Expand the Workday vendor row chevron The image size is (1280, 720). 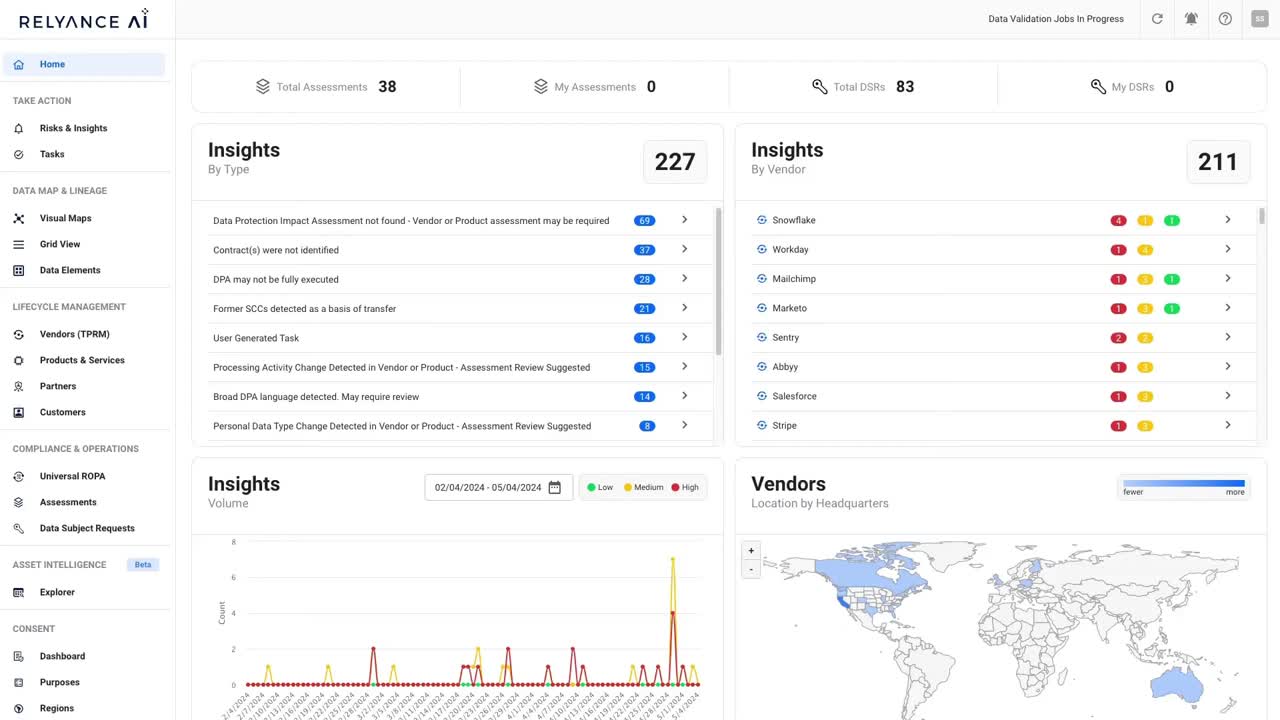point(1227,249)
